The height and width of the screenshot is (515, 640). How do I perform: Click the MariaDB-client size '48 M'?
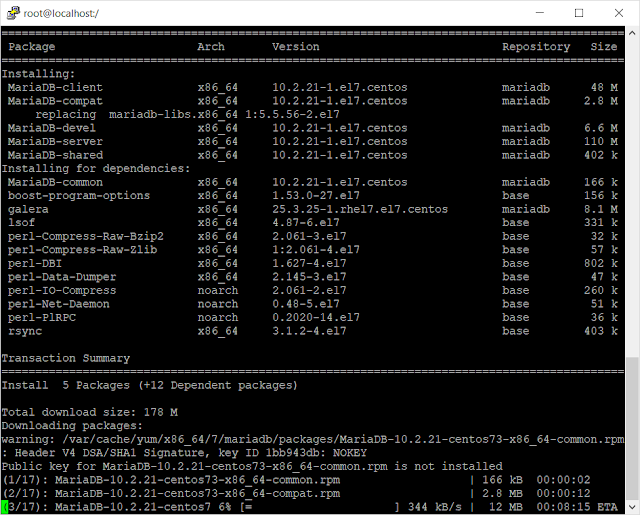coord(604,87)
